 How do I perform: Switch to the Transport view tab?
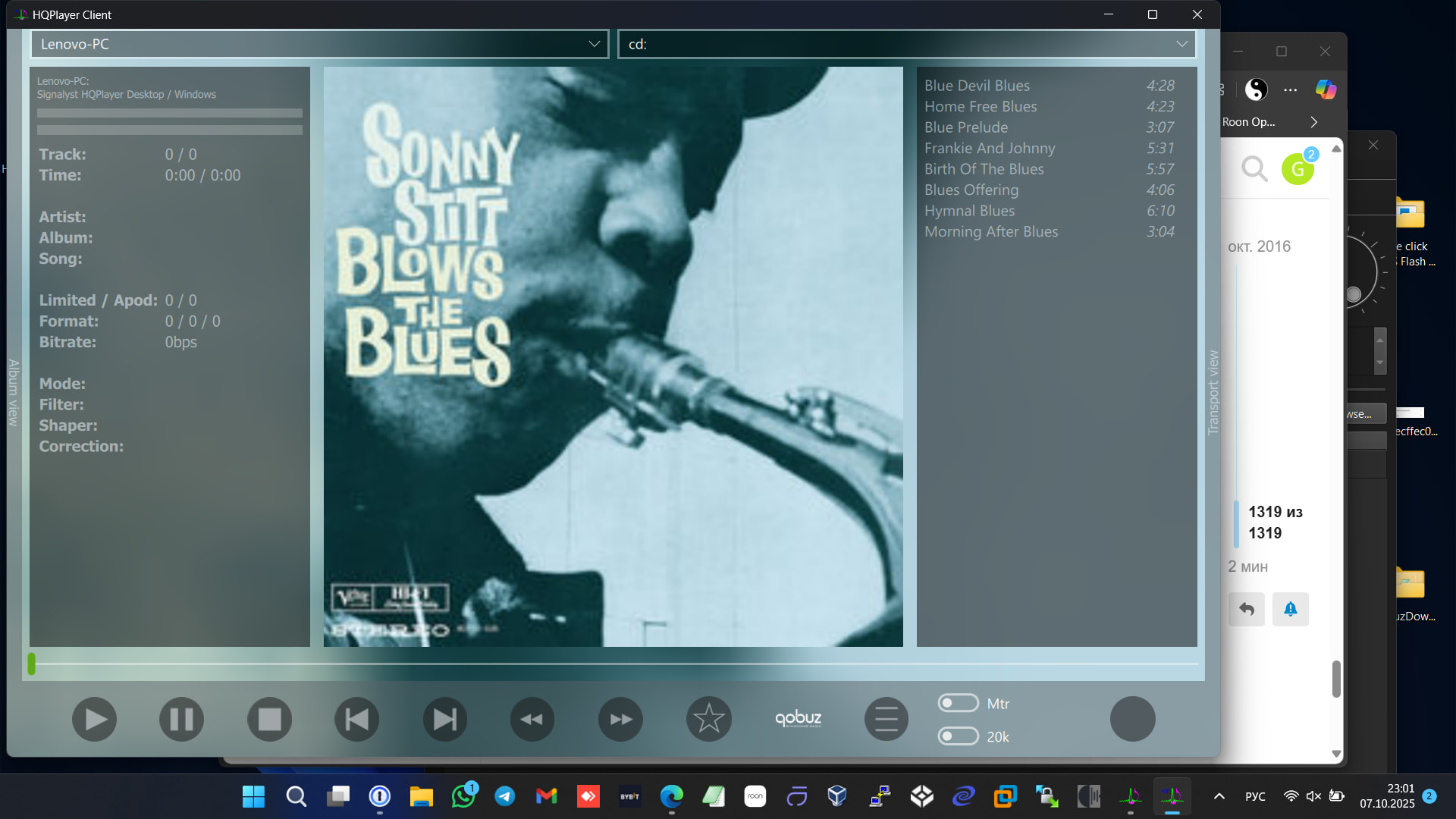tap(1213, 392)
